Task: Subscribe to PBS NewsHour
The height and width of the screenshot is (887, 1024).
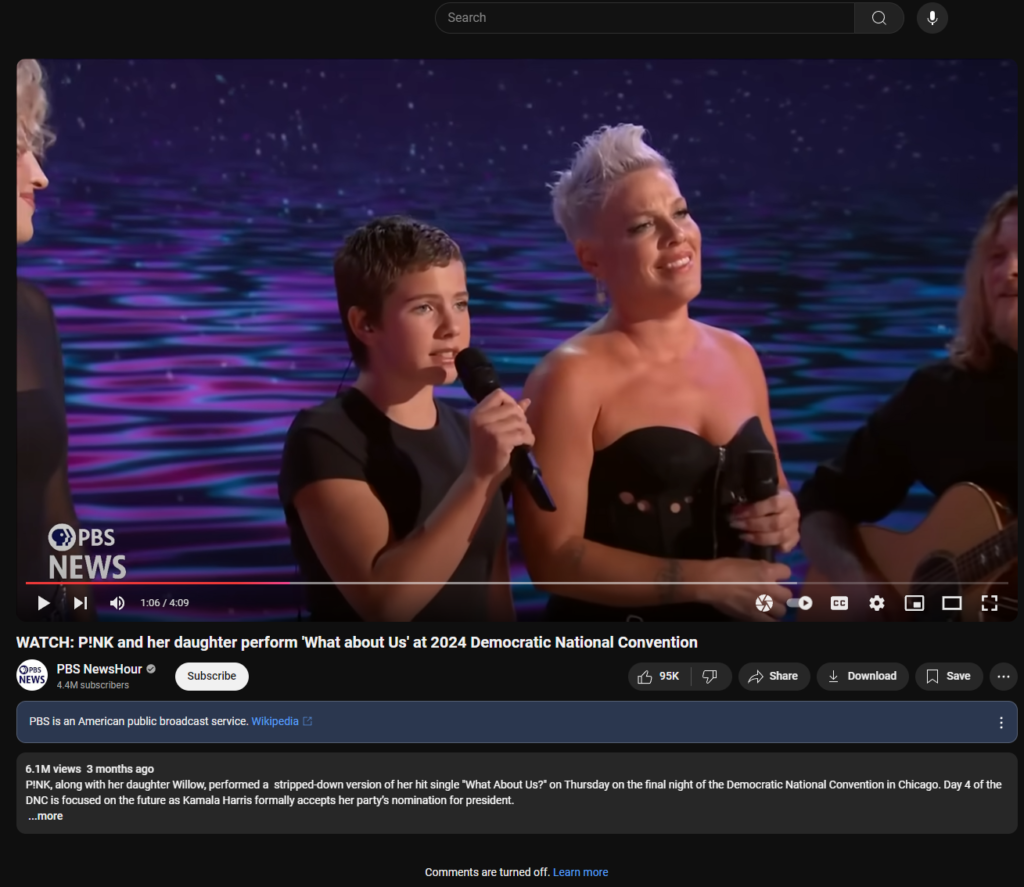Action: (212, 676)
